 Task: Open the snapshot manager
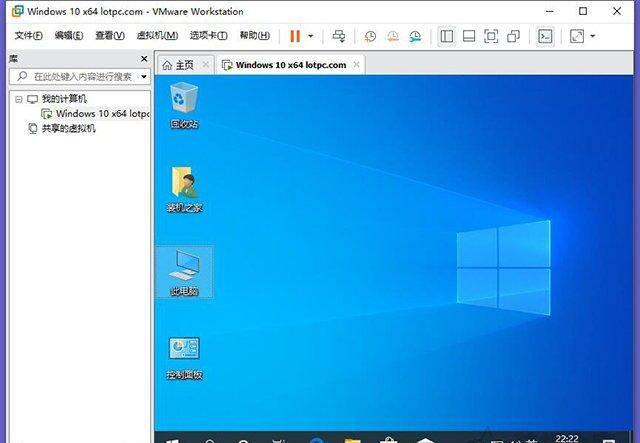point(415,36)
